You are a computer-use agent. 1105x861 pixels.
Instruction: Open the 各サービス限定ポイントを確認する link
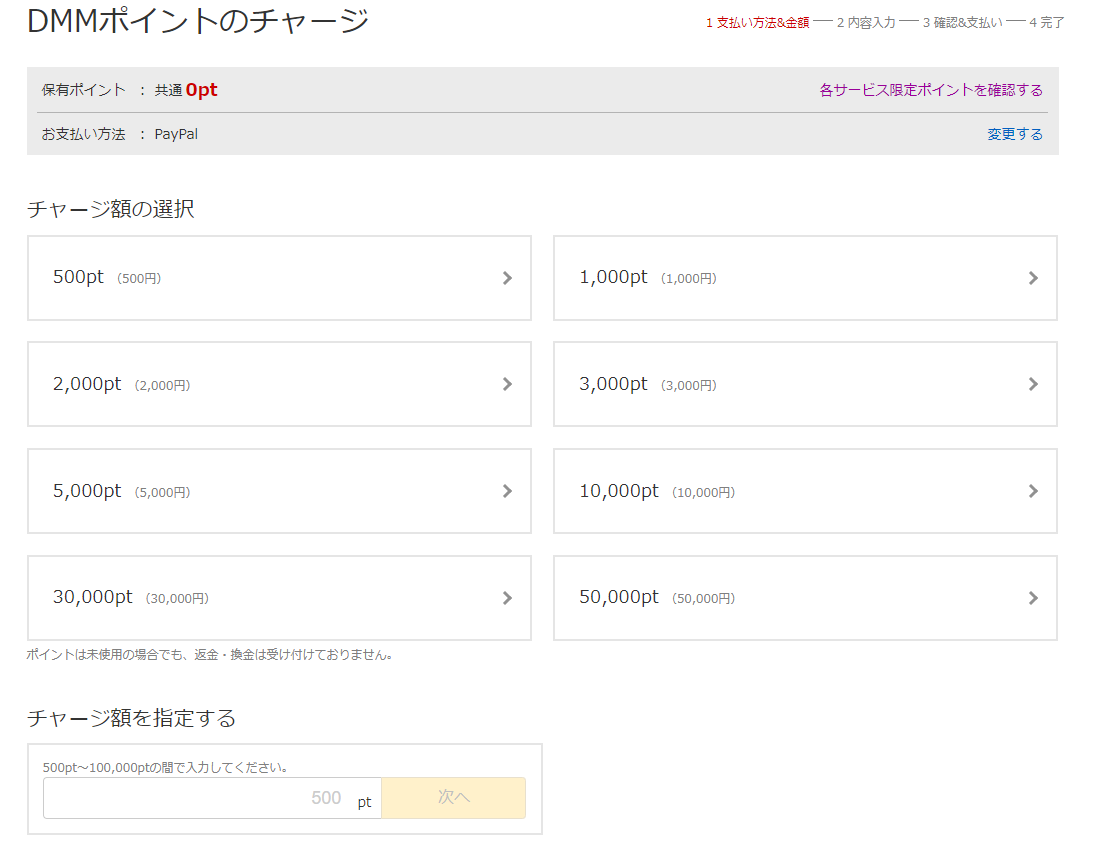(x=930, y=90)
